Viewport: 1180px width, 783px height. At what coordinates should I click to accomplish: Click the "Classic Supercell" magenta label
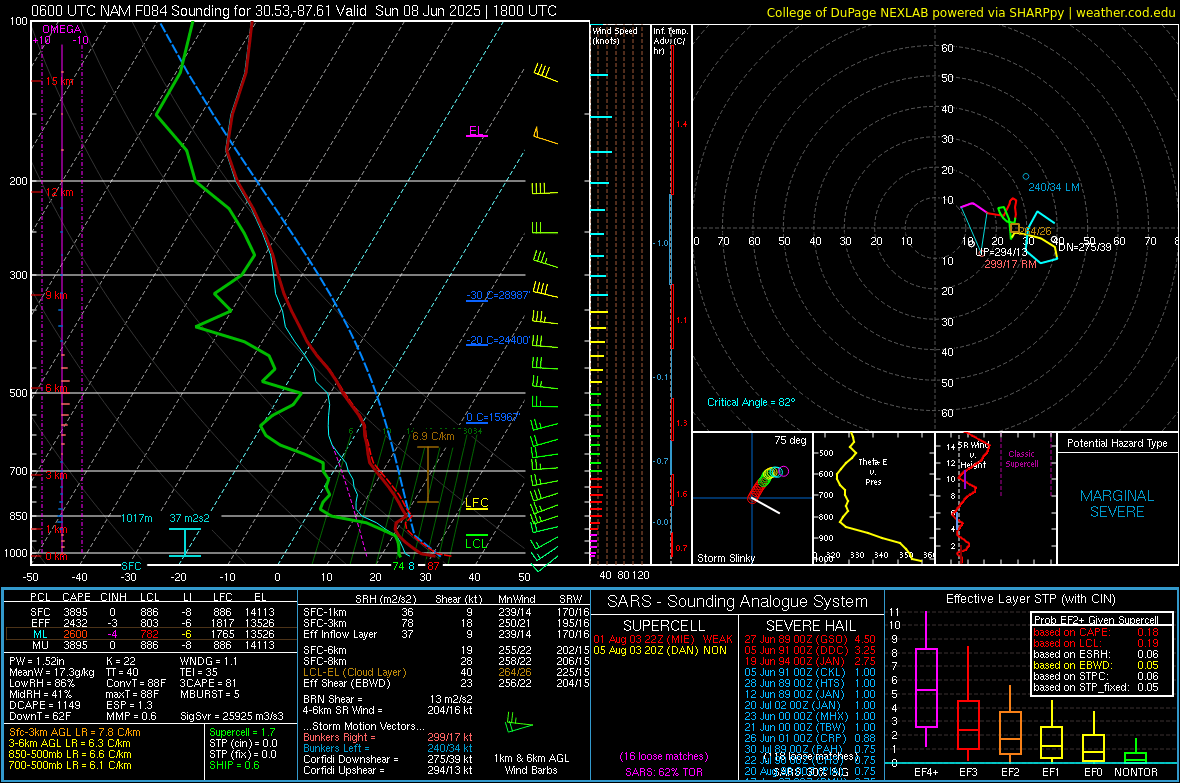1021,459
